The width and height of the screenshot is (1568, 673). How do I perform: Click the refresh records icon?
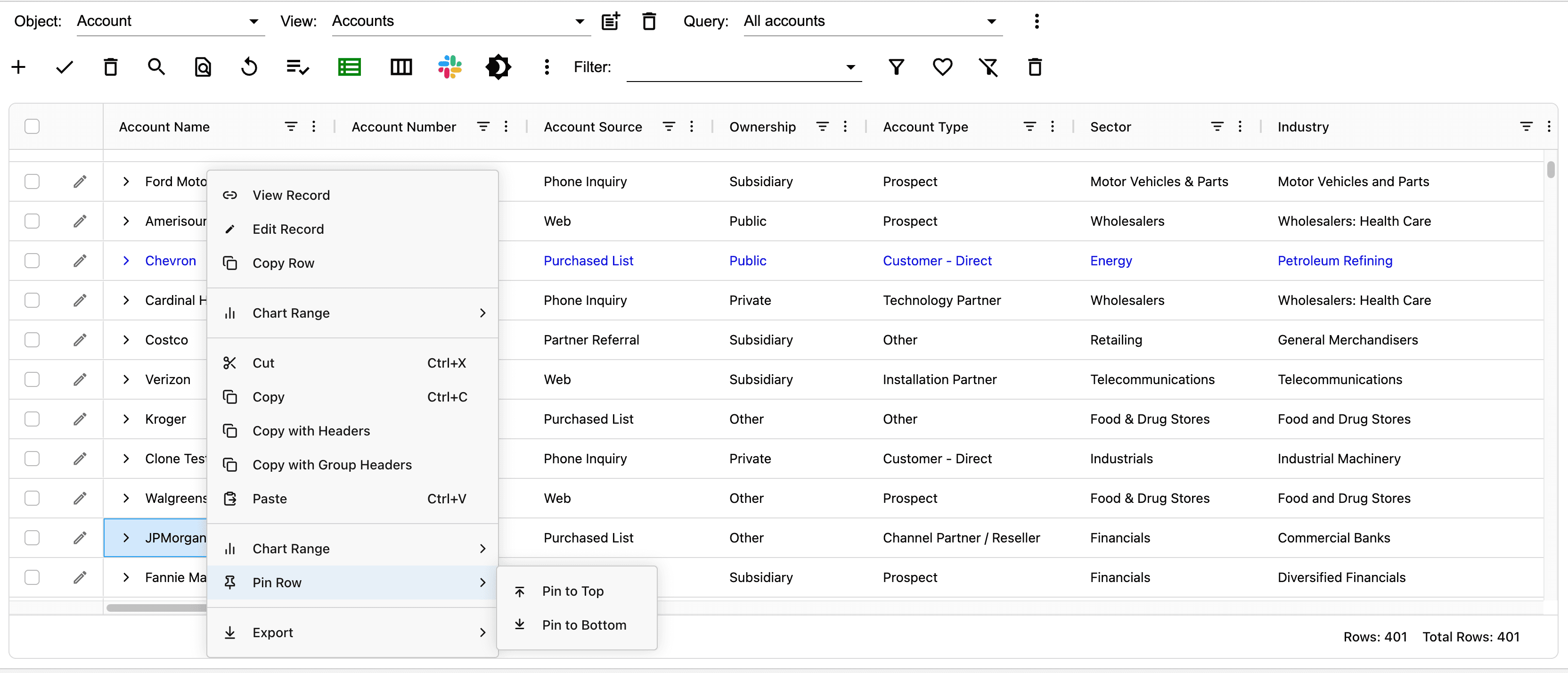click(x=249, y=67)
